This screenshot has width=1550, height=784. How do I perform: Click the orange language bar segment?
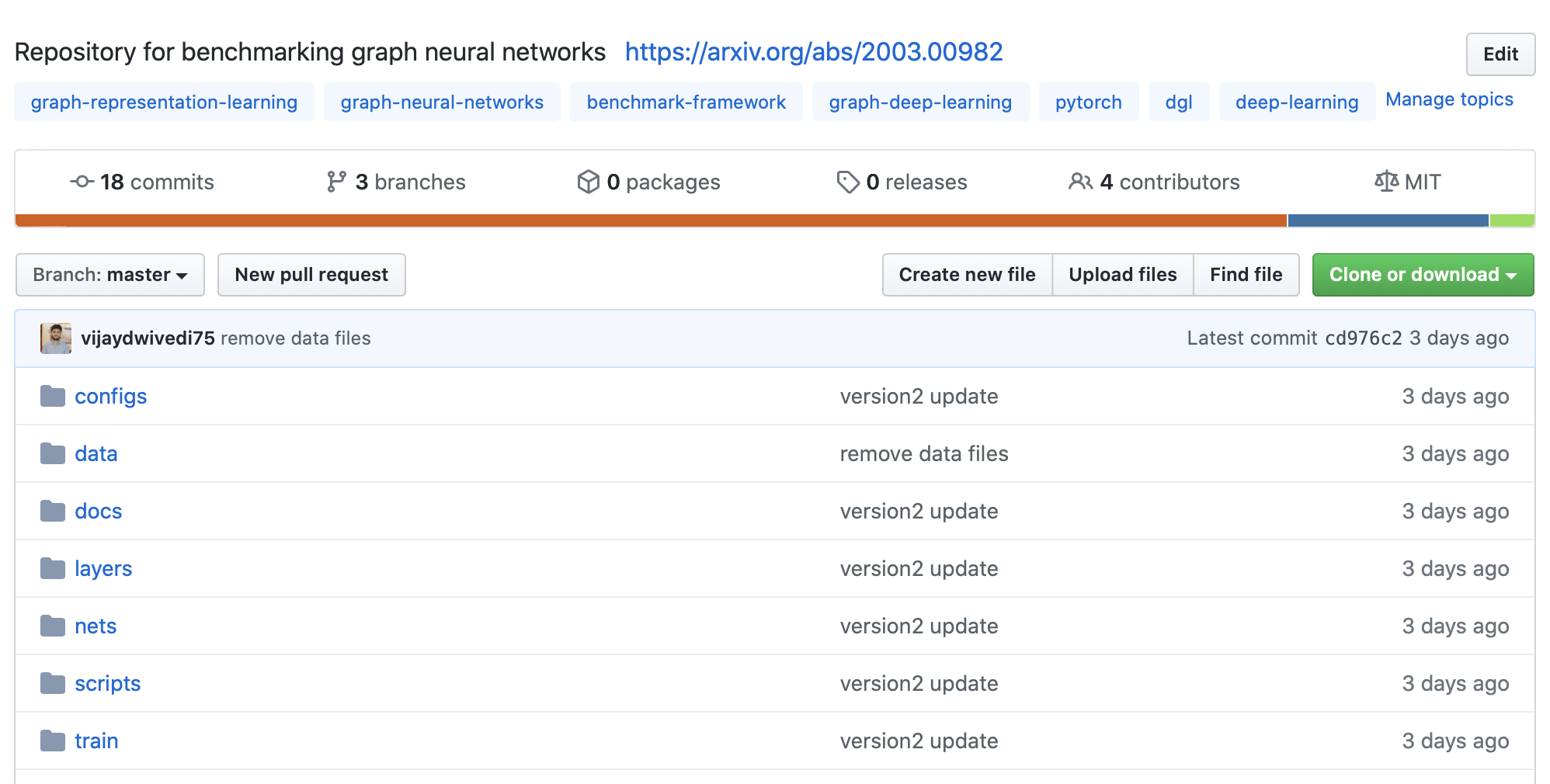click(x=651, y=220)
